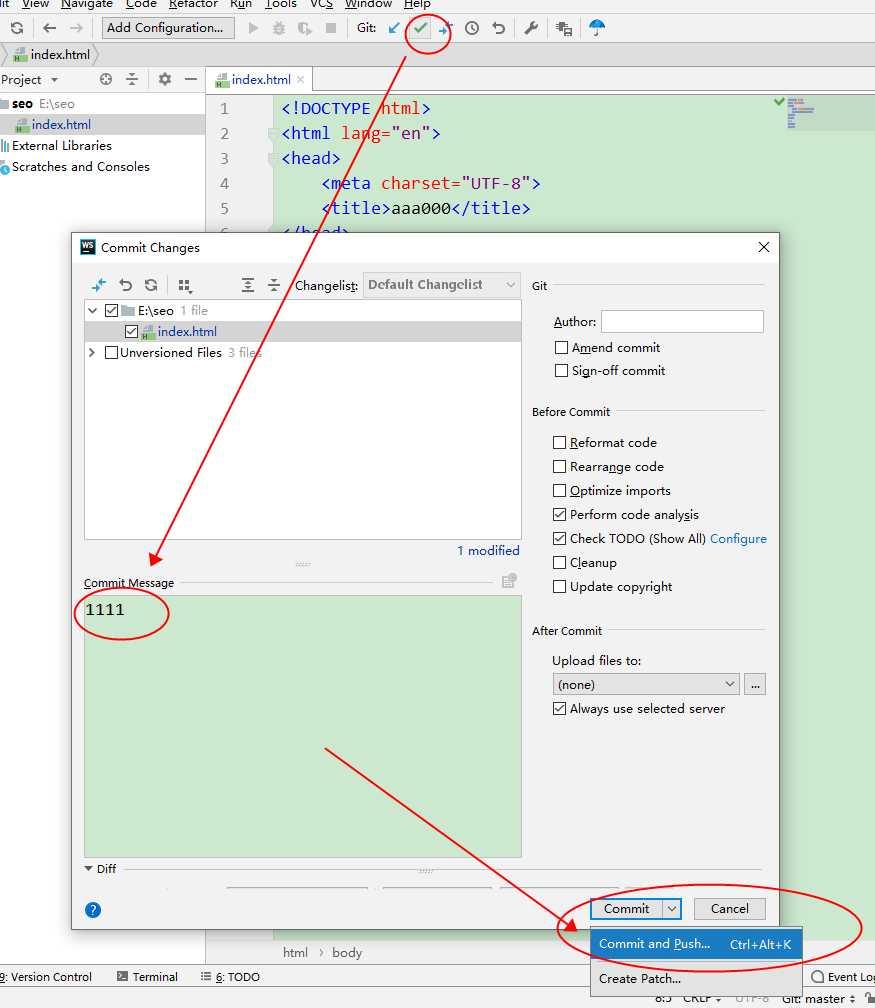The height and width of the screenshot is (1008, 875).
Task: Open Upload files to dropdown
Action: pyautogui.click(x=645, y=685)
